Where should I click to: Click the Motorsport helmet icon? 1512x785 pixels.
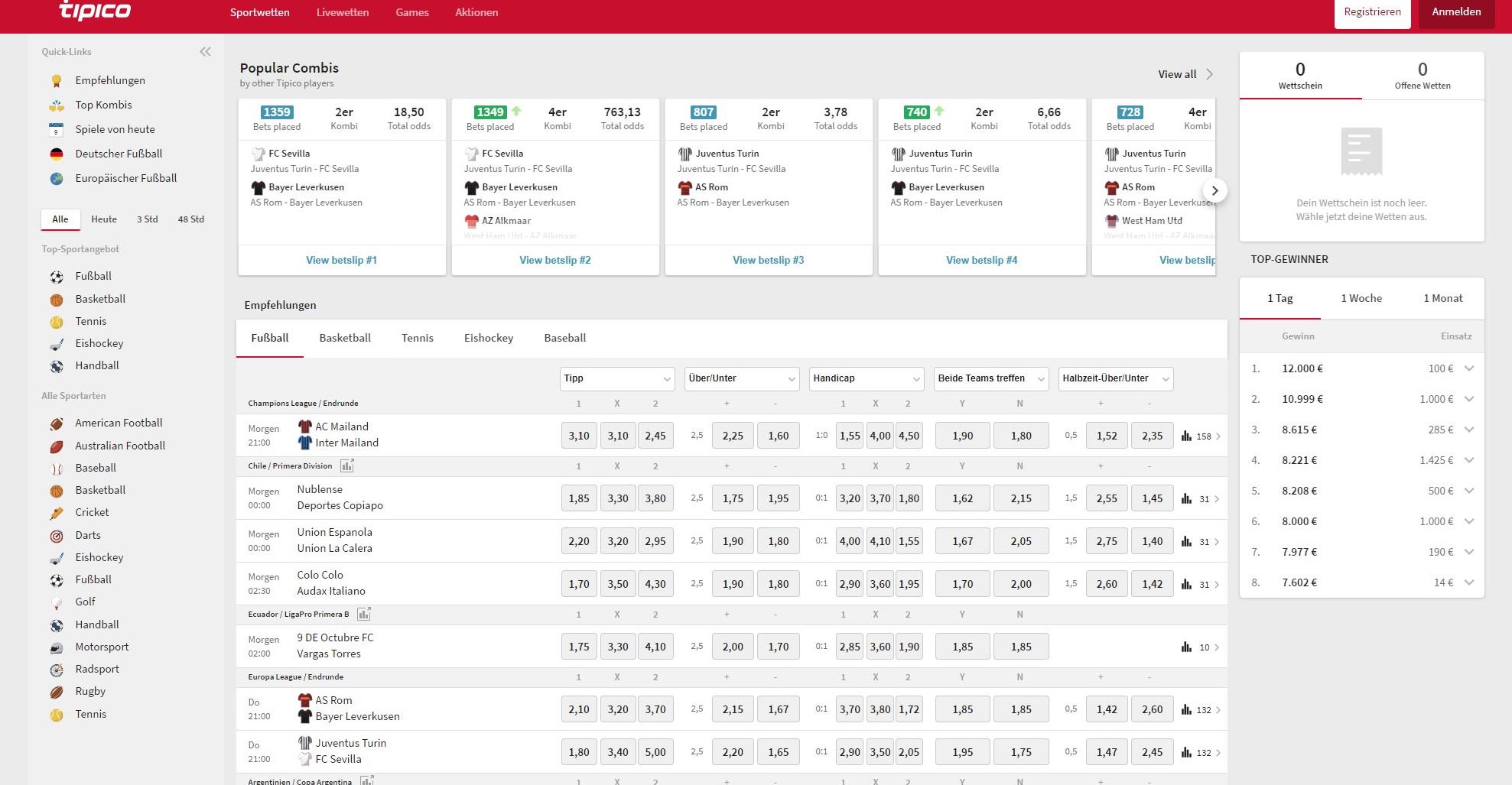tap(57, 647)
